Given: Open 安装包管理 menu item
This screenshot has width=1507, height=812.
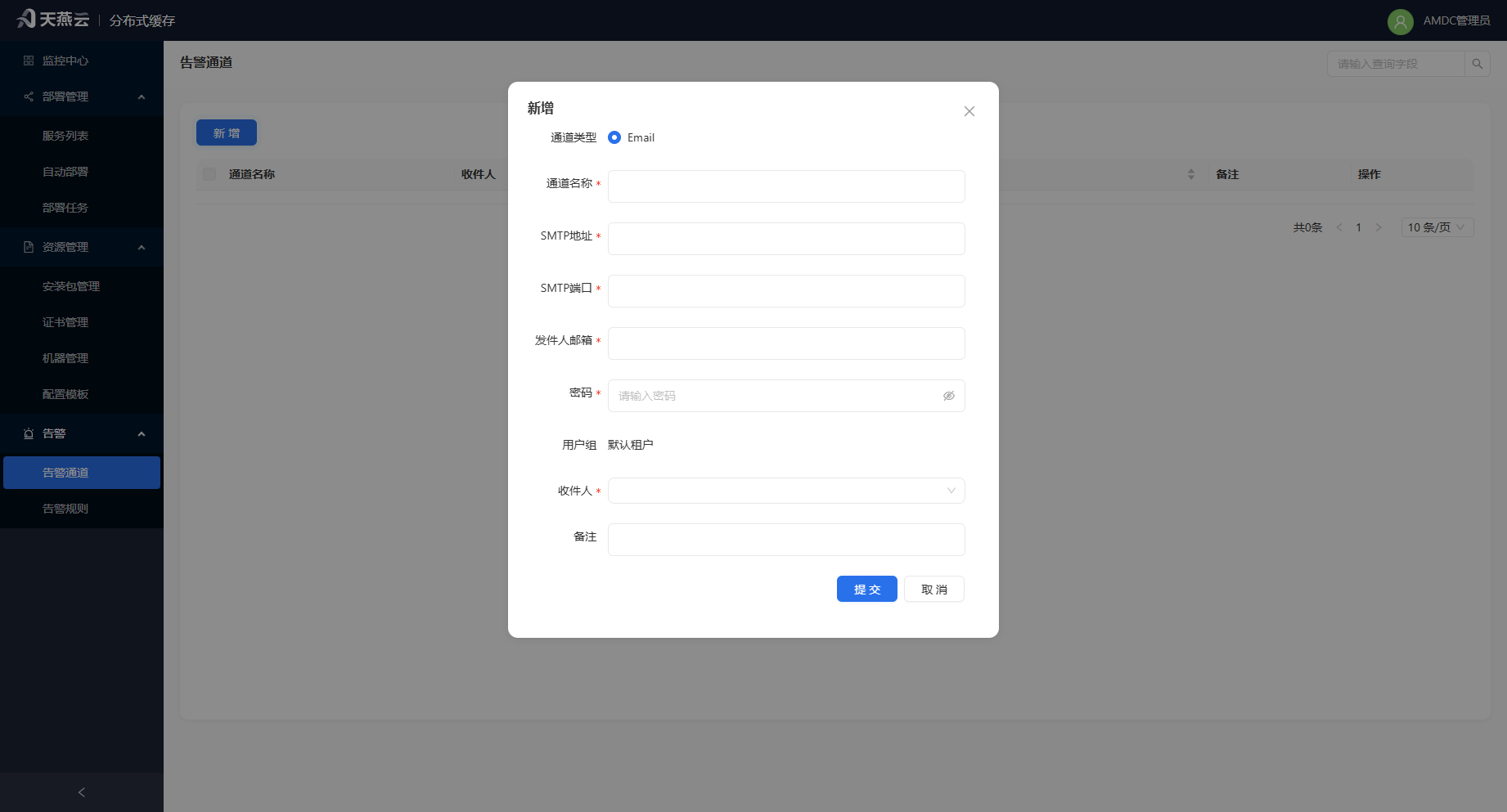Looking at the screenshot, I should pos(82,286).
